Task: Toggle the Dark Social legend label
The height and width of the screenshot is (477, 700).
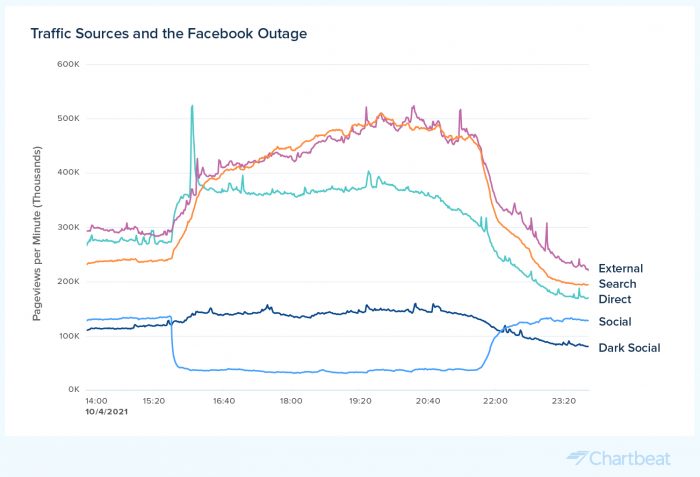Action: tap(628, 347)
